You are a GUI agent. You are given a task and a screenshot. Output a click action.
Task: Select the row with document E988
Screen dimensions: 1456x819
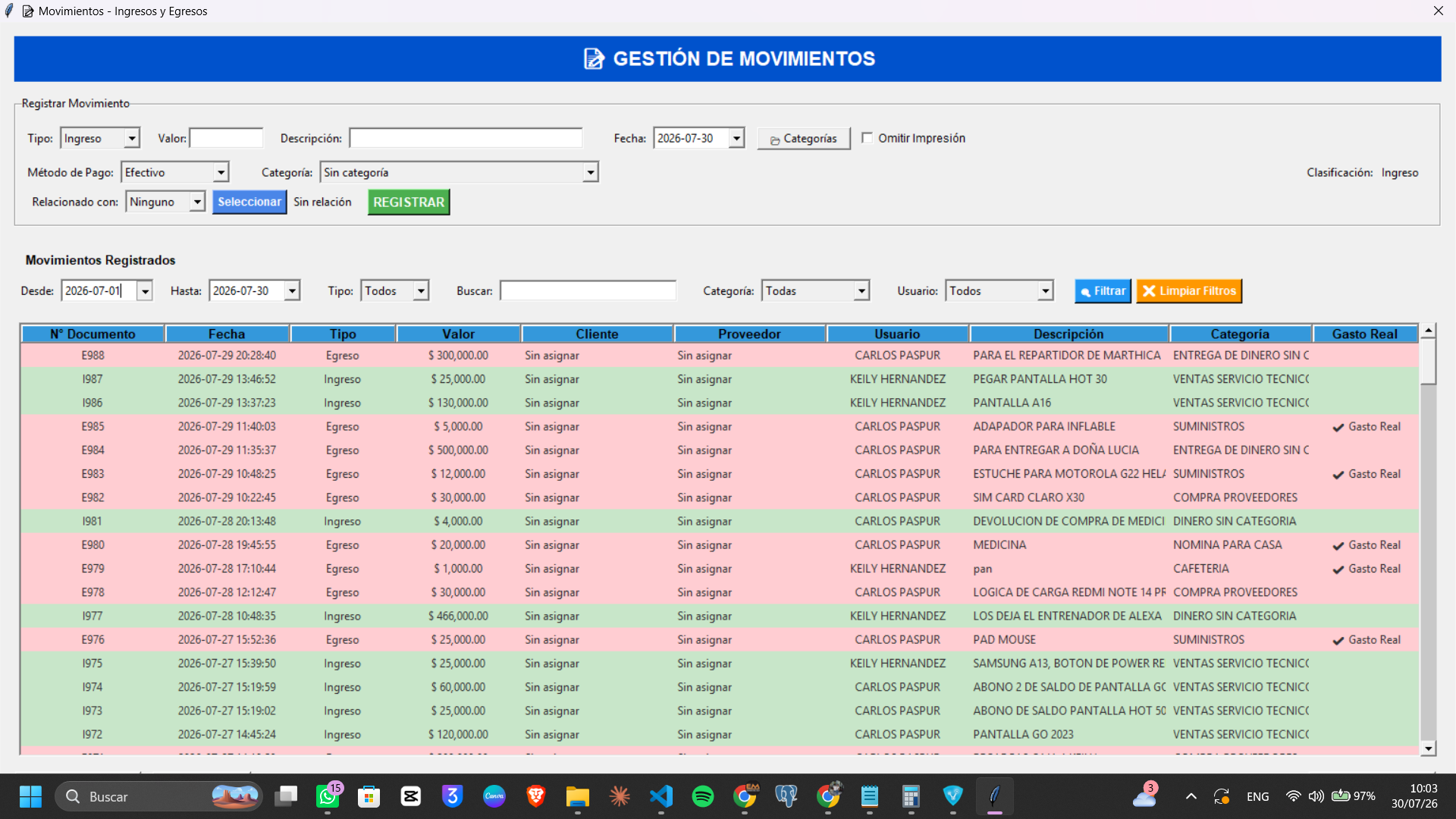tap(720, 356)
